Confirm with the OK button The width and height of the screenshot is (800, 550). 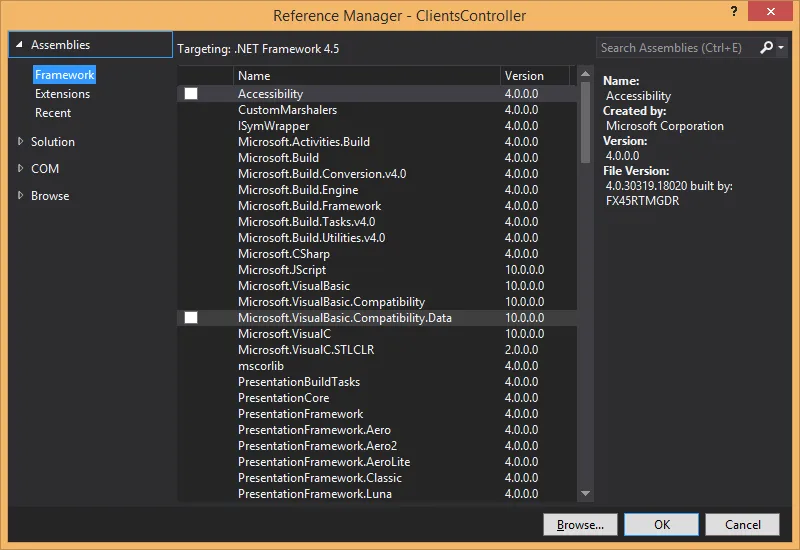(662, 524)
